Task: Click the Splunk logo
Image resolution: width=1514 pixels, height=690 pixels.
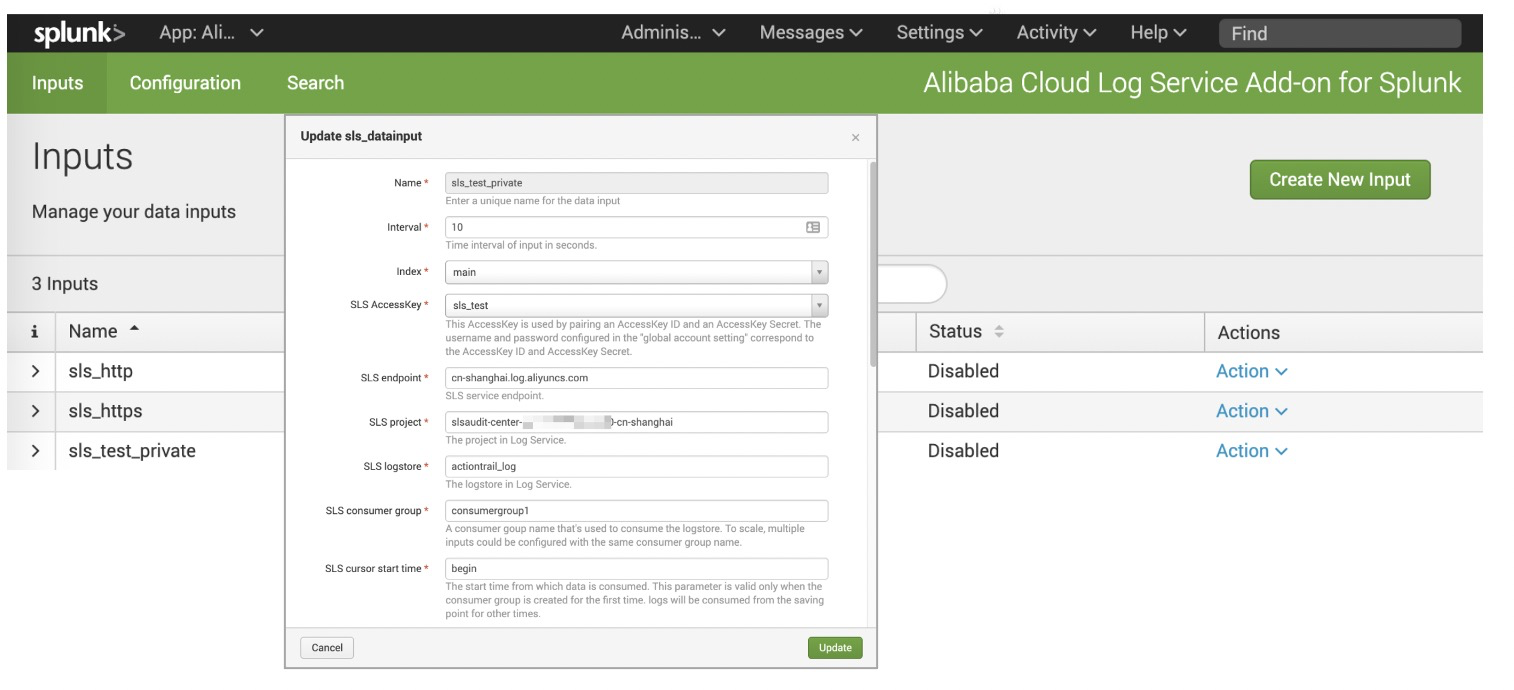Action: (x=80, y=33)
